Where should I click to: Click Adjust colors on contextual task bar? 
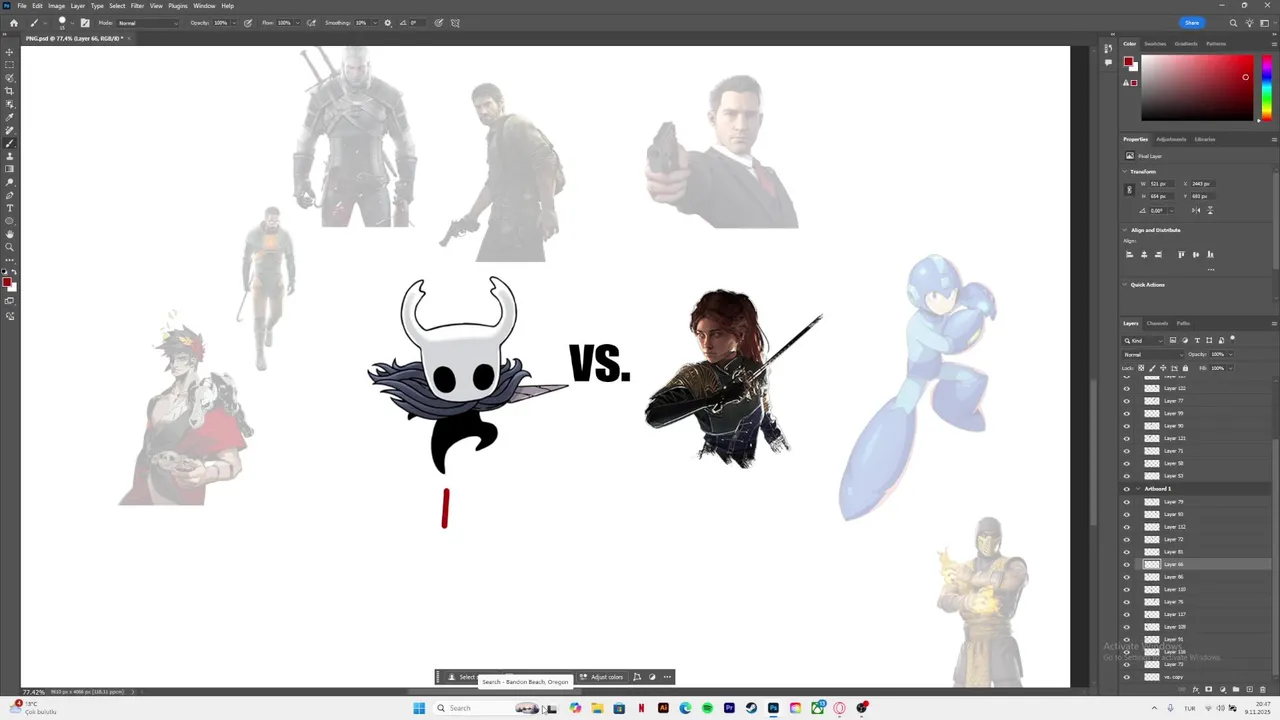(601, 677)
